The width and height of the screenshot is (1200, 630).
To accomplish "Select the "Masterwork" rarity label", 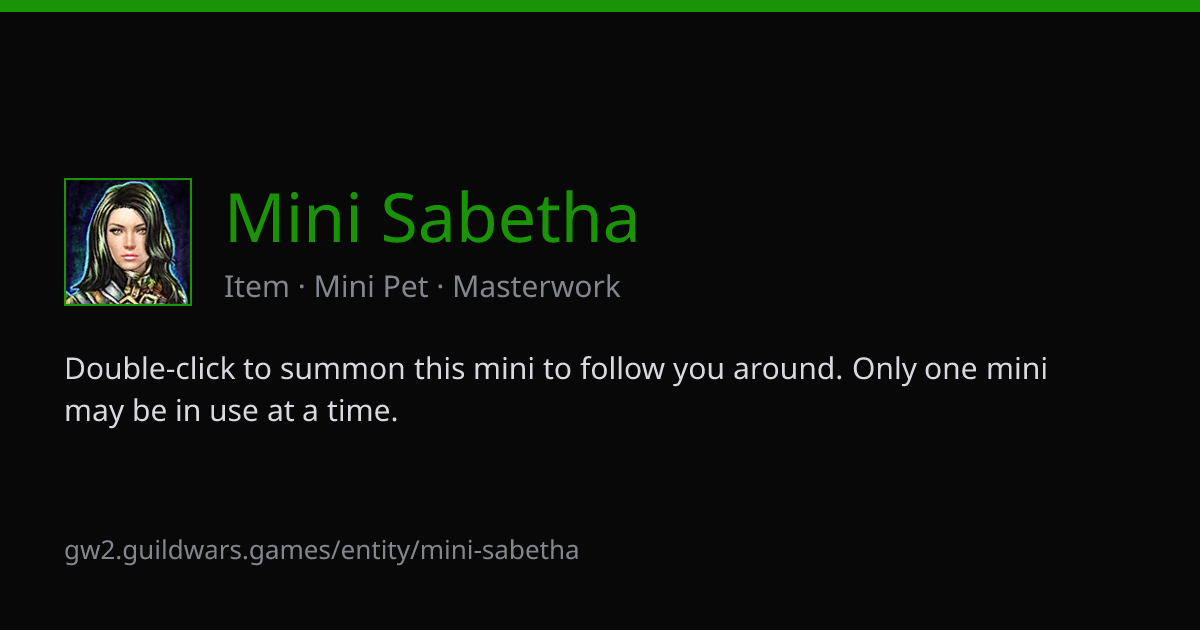I will 536,287.
